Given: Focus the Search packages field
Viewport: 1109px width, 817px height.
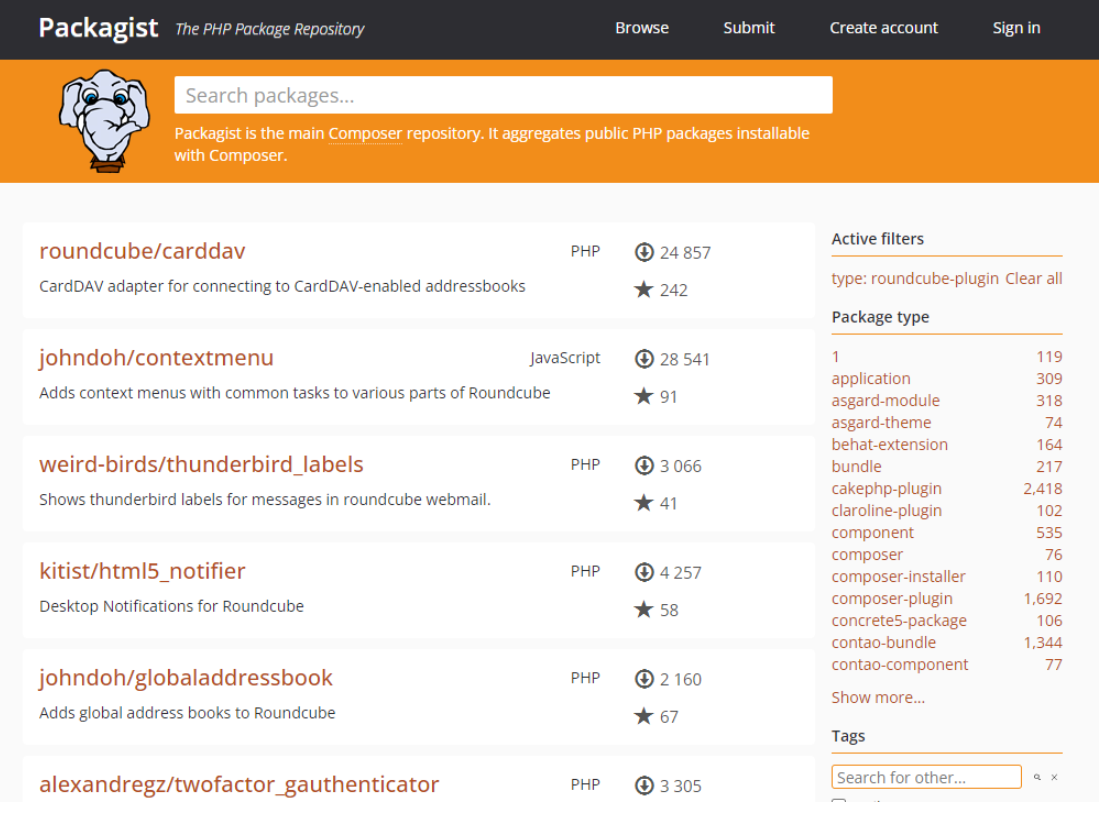Looking at the screenshot, I should (503, 95).
